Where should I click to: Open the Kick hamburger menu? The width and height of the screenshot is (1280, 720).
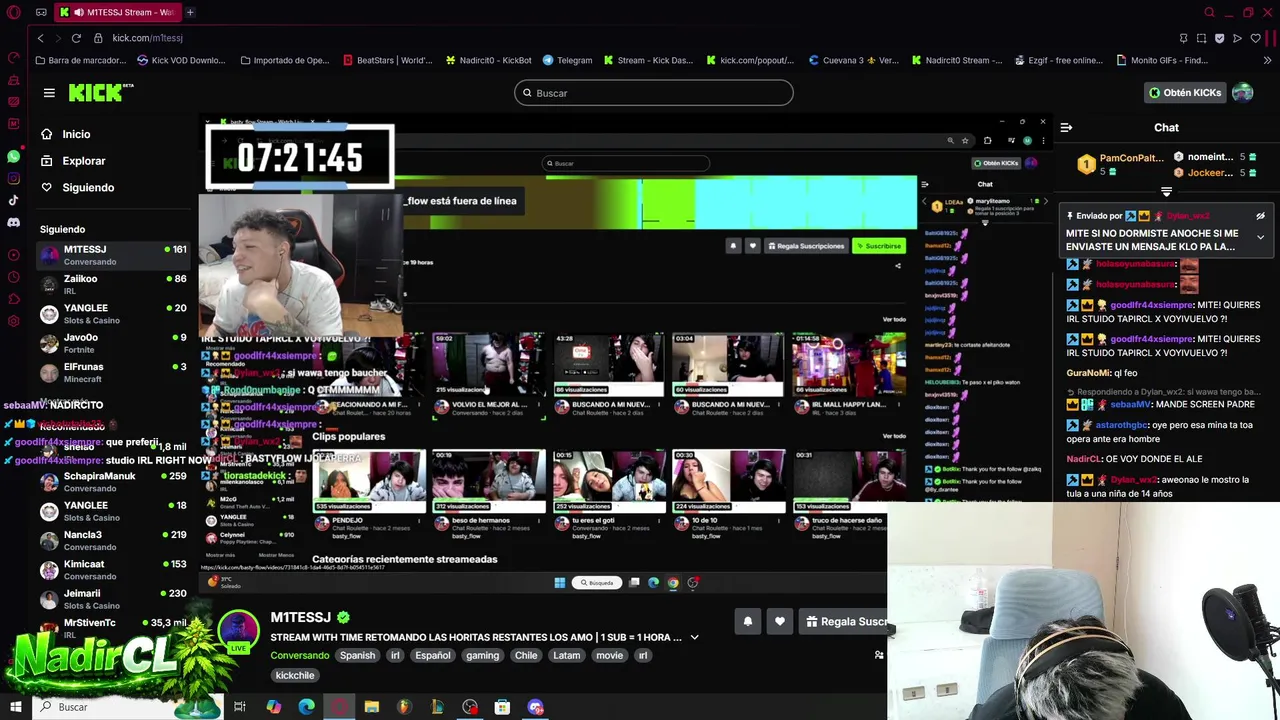[49, 93]
